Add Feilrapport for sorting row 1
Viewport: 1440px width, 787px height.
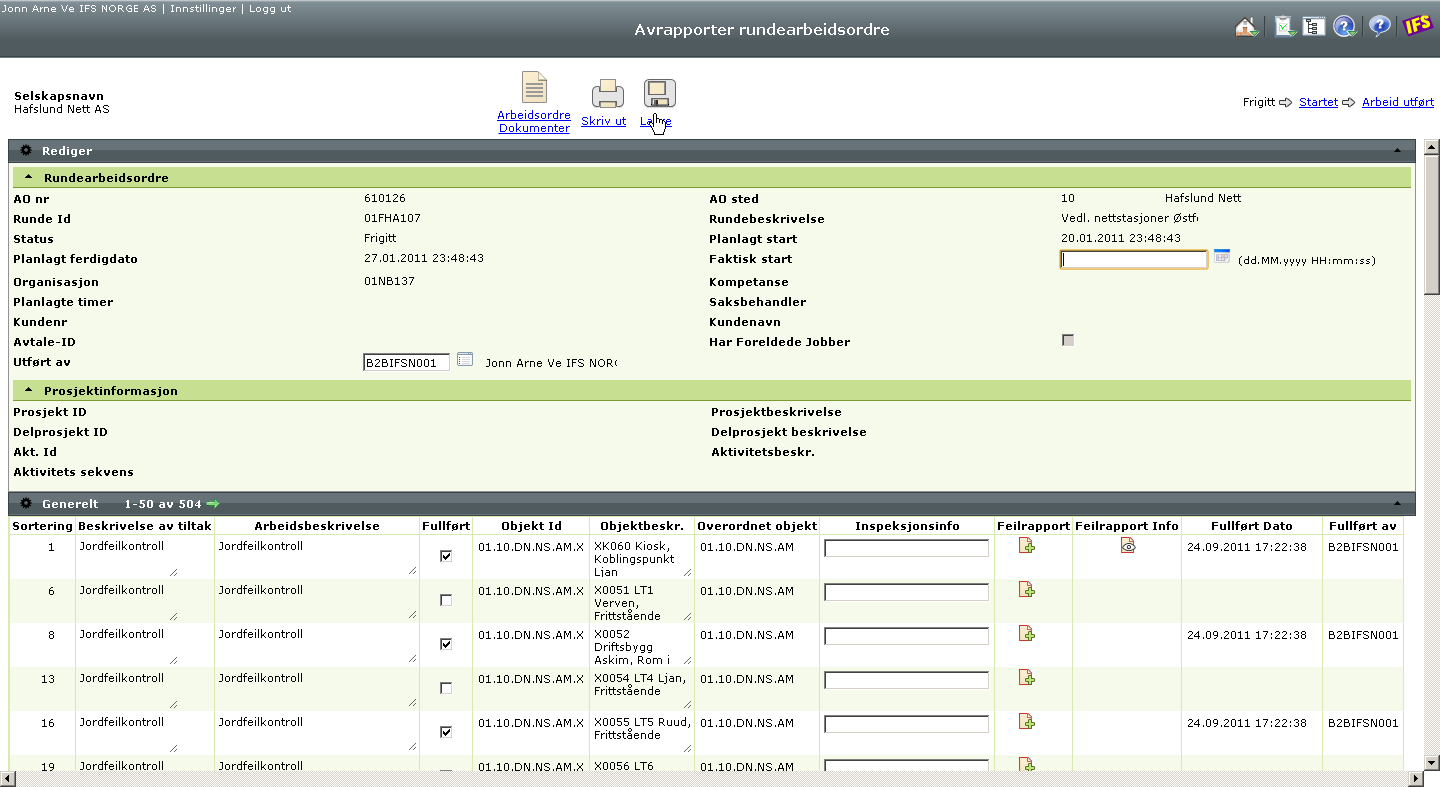coord(1026,545)
